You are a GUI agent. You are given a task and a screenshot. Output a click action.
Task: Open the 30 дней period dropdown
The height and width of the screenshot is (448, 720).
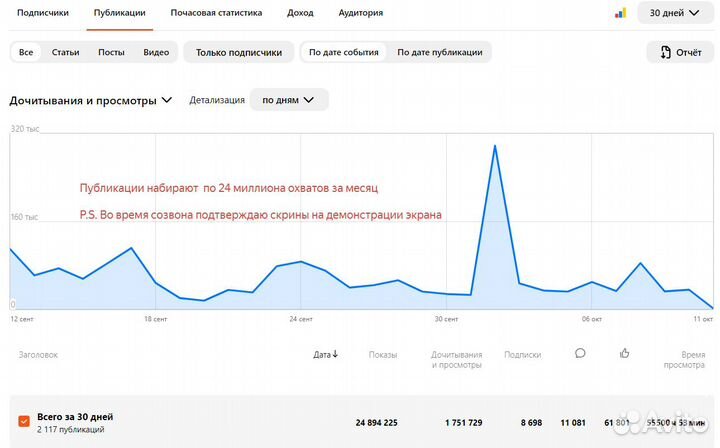point(674,13)
